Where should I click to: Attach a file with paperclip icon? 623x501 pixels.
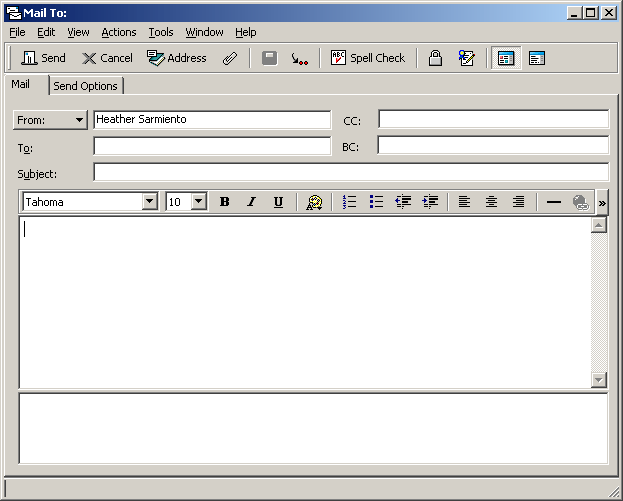(x=230, y=58)
